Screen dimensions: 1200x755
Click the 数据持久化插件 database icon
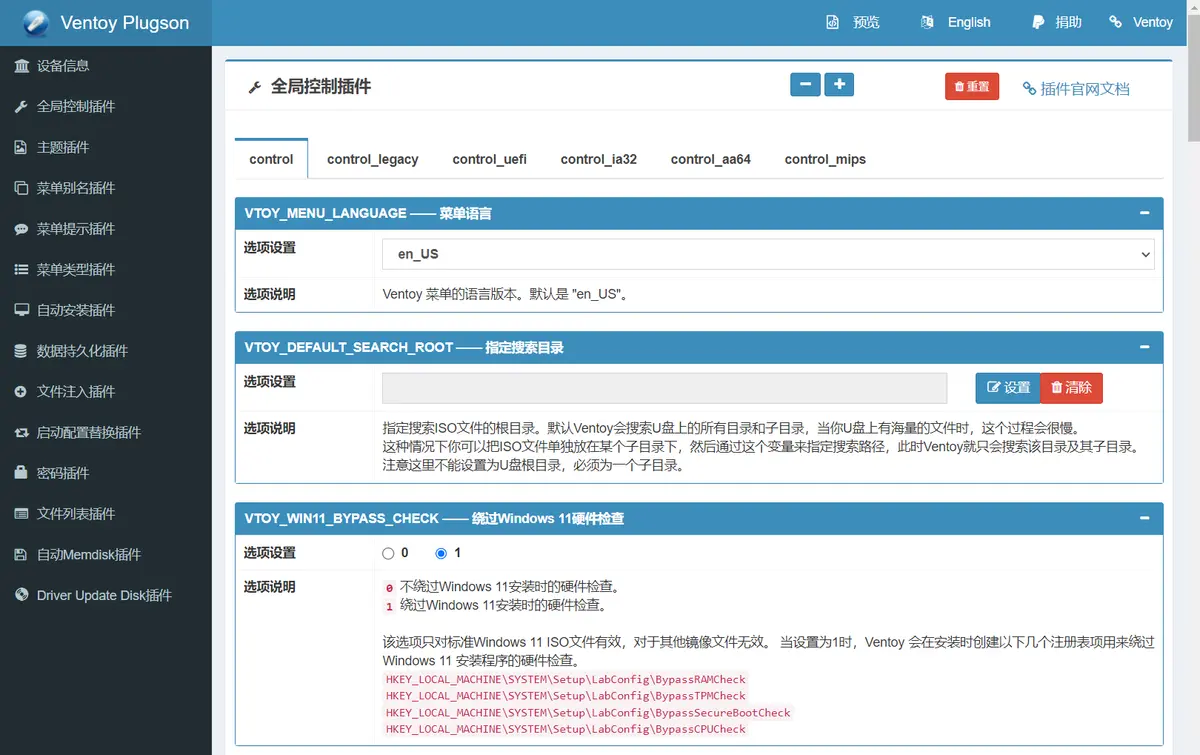[21, 351]
